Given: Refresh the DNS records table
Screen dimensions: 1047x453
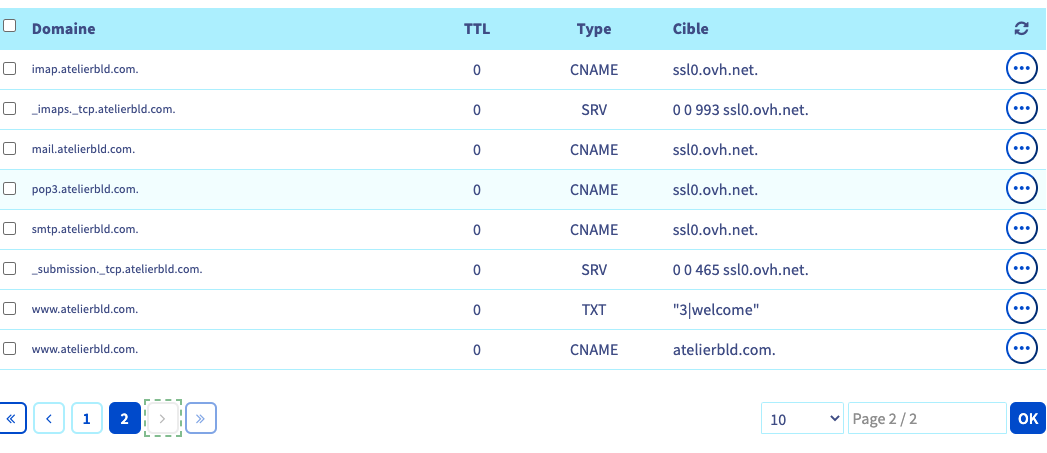Looking at the screenshot, I should pos(1020,29).
